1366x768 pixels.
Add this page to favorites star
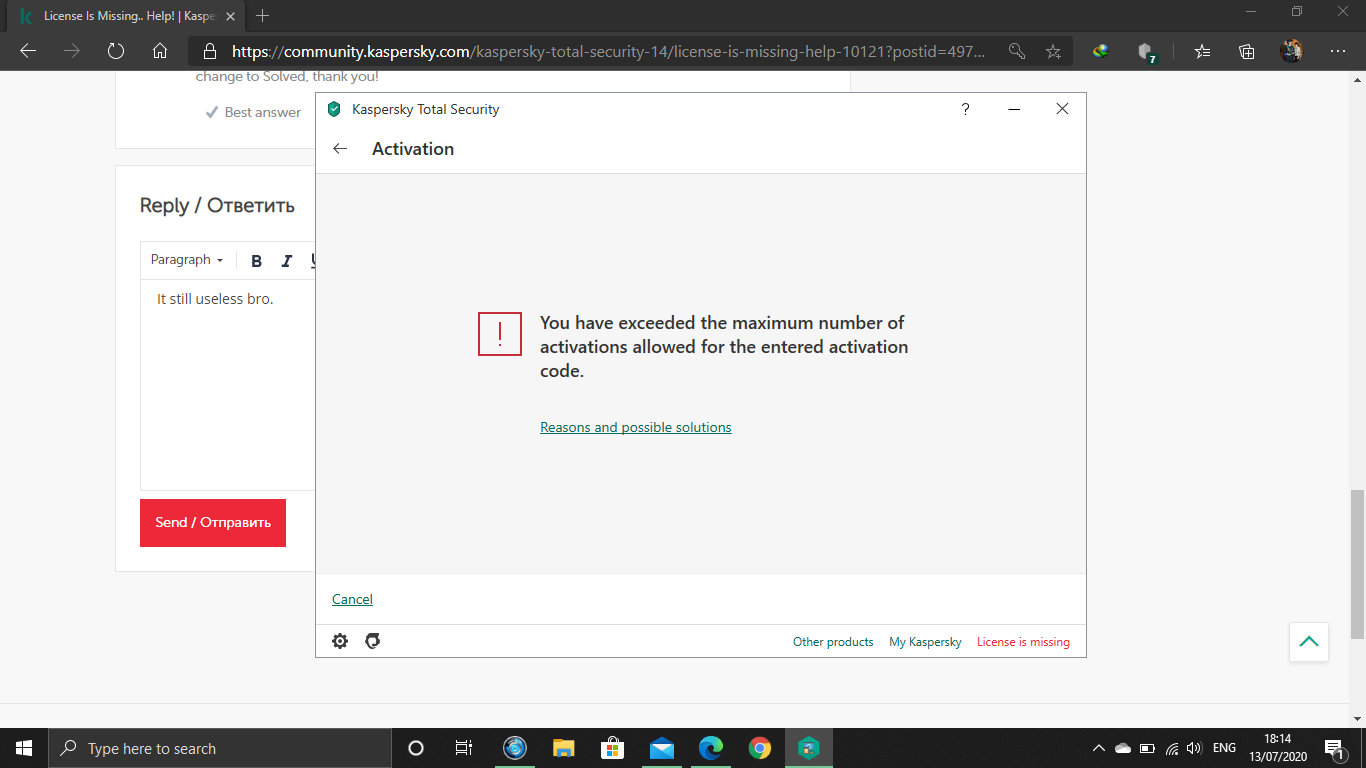point(1053,51)
